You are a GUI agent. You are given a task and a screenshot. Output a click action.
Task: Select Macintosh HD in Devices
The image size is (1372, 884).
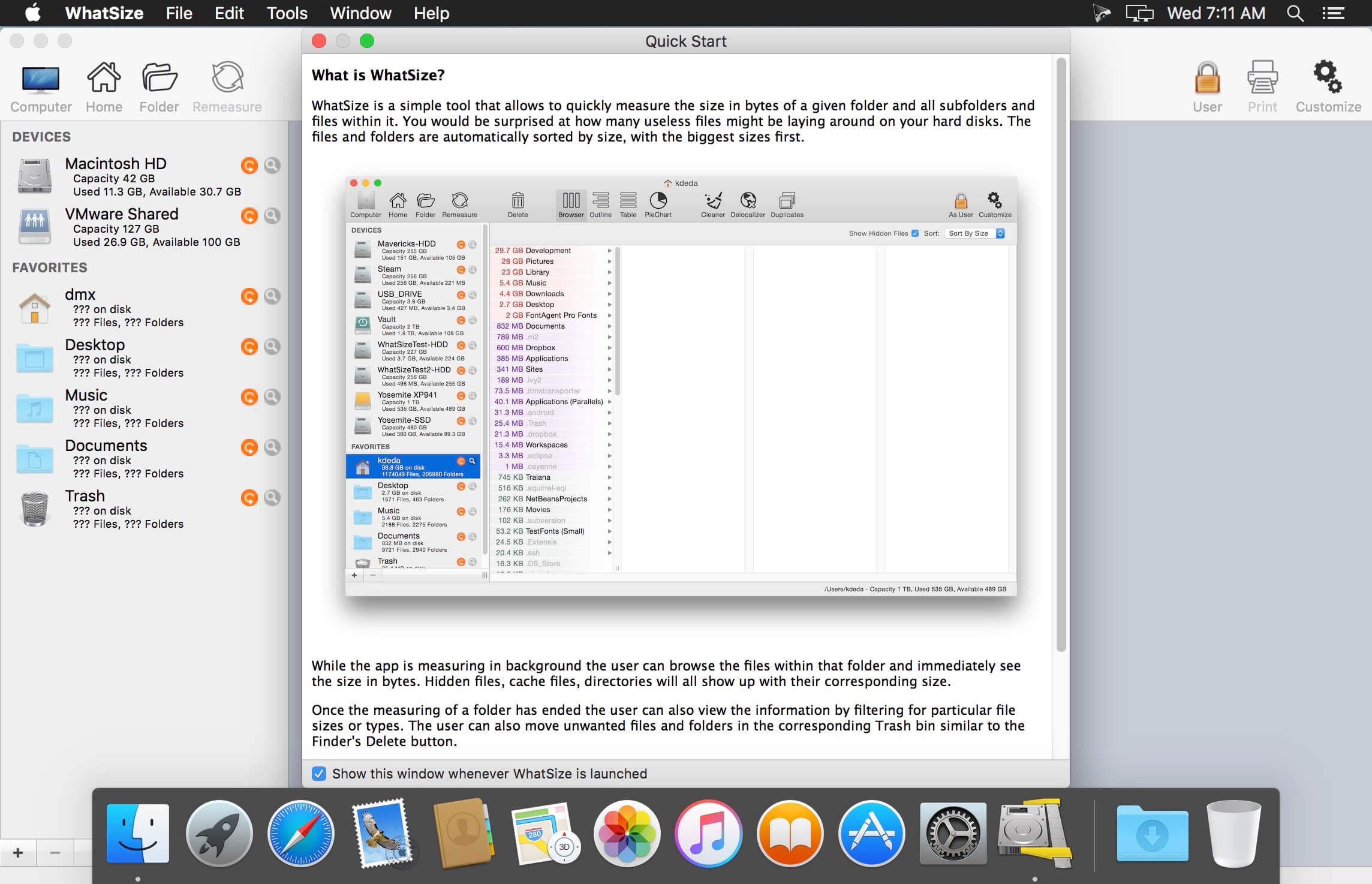[x=144, y=176]
